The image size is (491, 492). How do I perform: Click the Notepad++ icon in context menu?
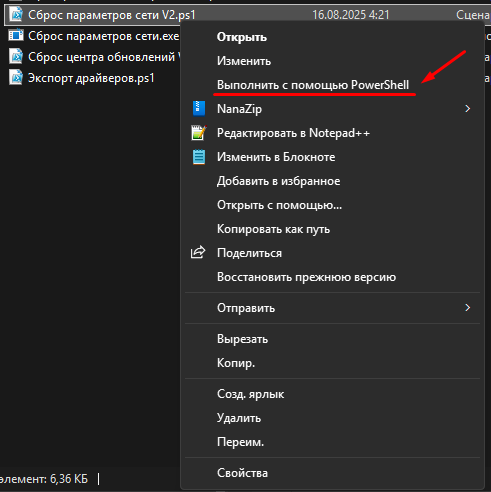click(x=199, y=133)
